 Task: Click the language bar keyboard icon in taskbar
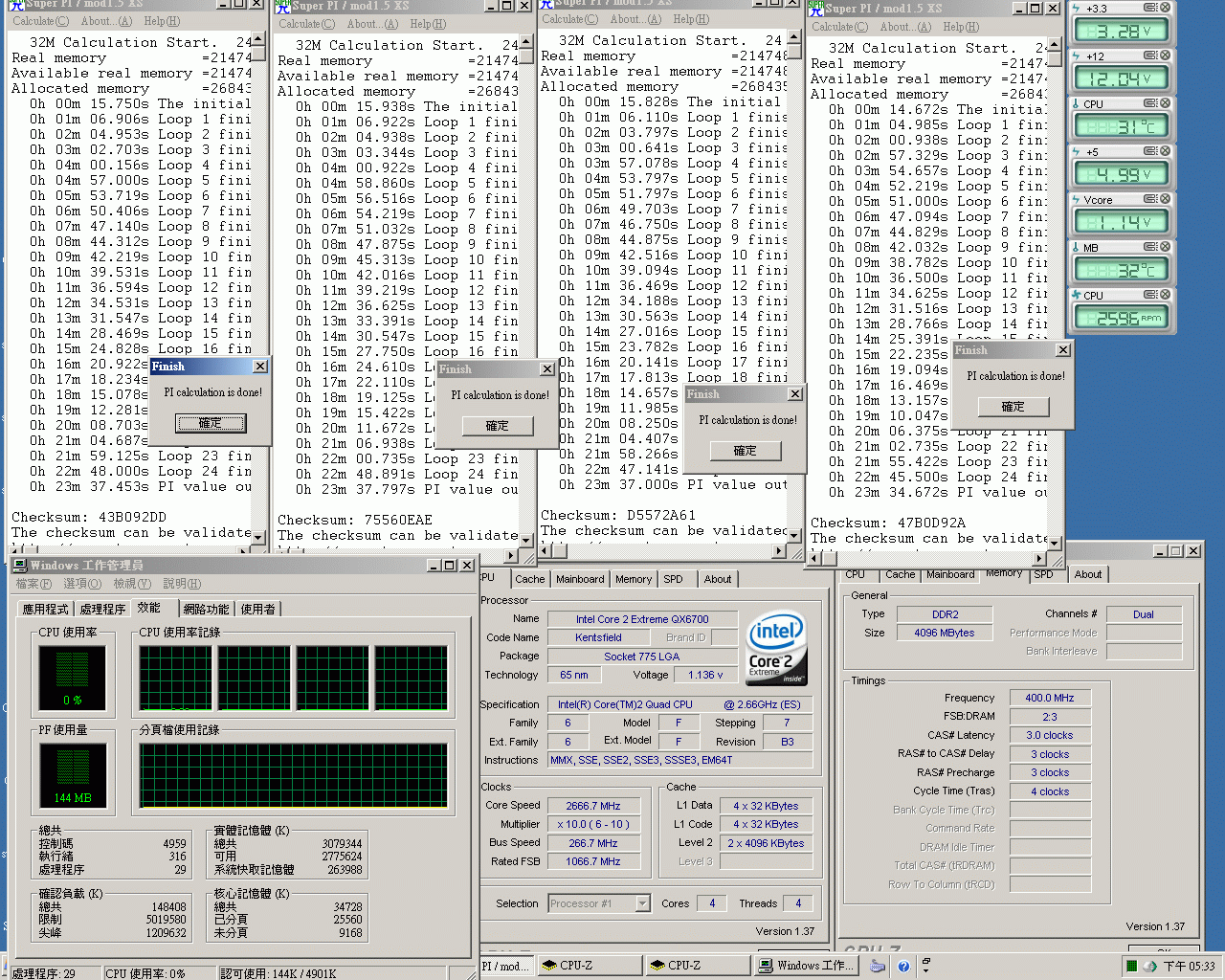click(878, 966)
